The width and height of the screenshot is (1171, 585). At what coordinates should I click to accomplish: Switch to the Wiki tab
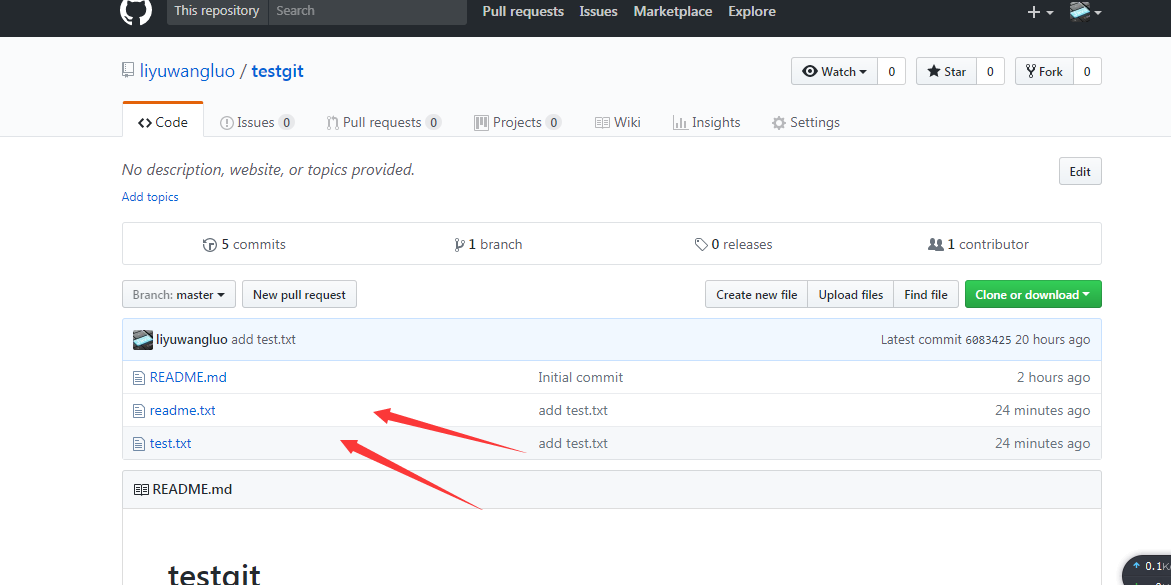point(618,123)
